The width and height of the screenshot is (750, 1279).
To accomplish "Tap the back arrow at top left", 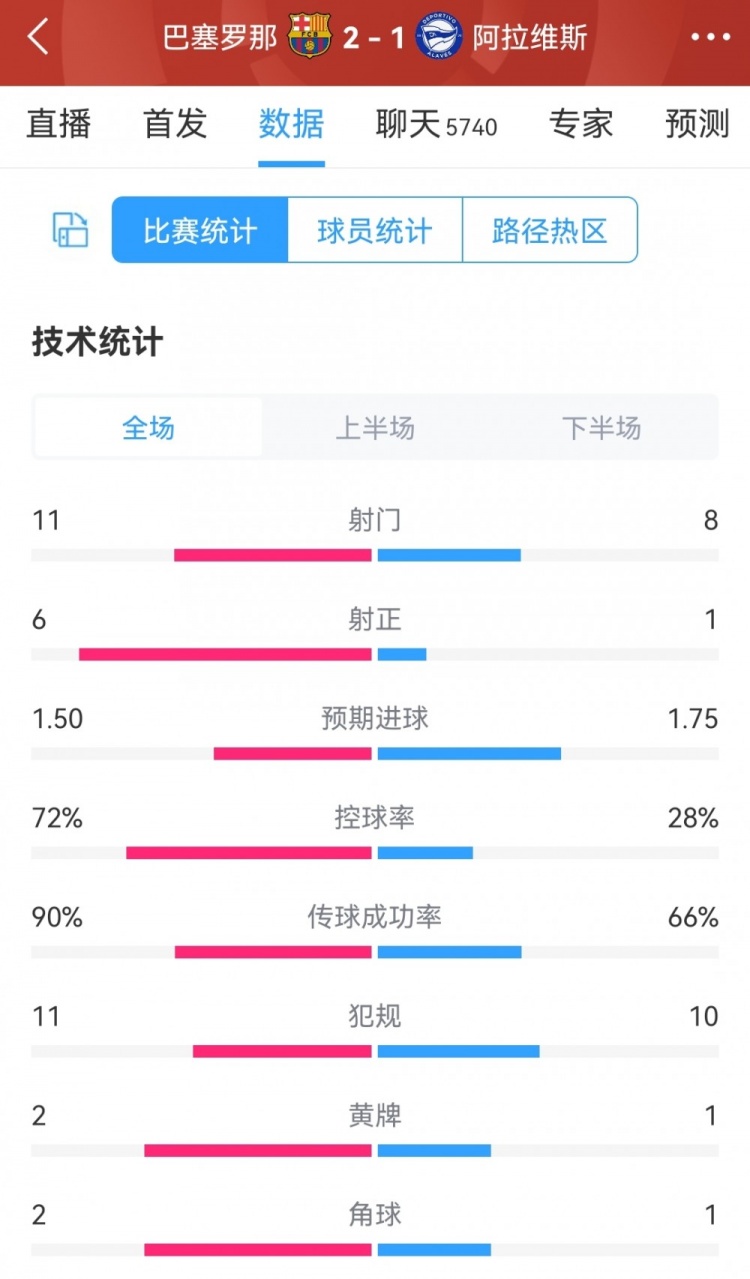I will (x=39, y=38).
